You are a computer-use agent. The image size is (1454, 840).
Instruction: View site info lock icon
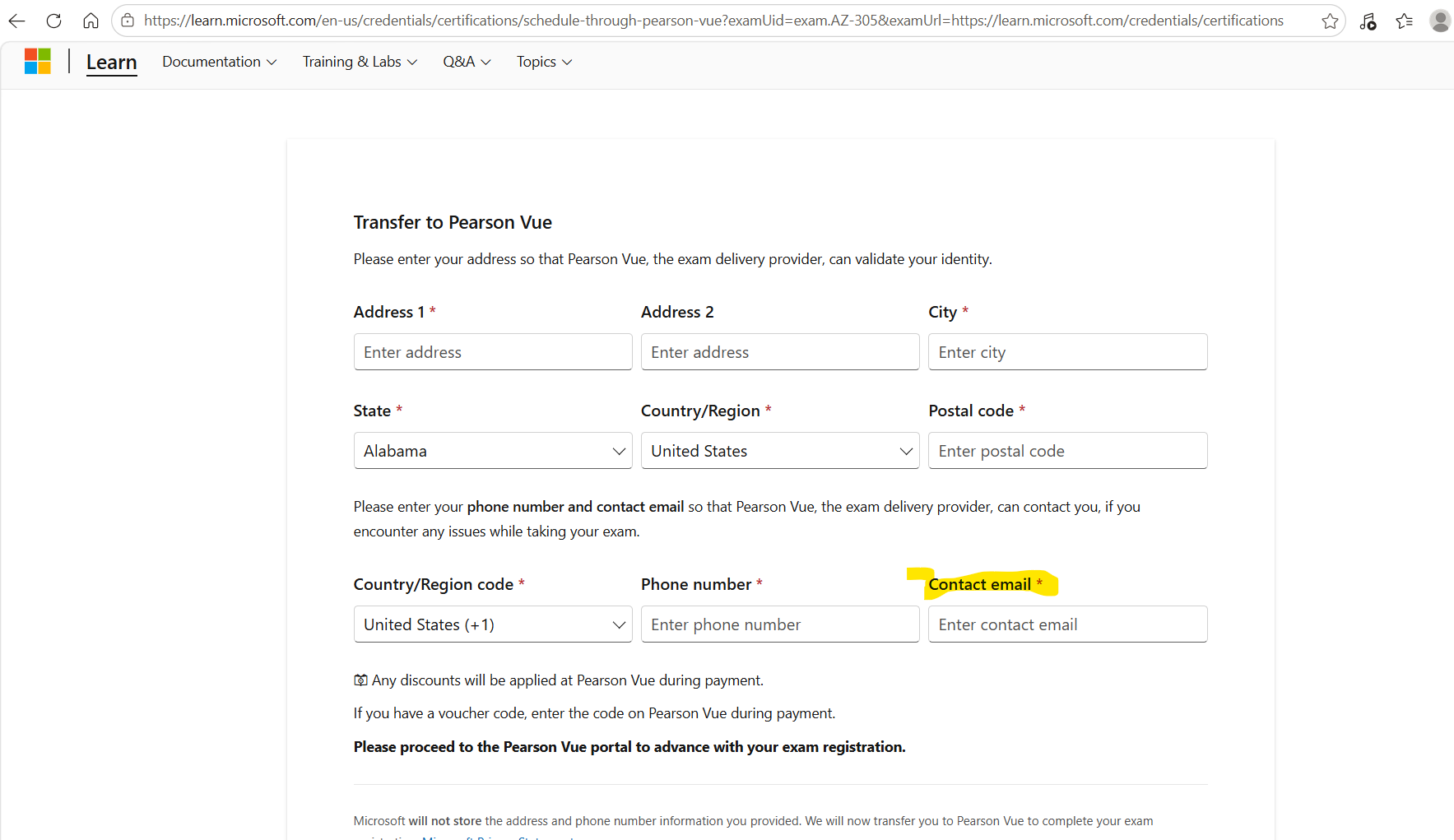coord(128,21)
